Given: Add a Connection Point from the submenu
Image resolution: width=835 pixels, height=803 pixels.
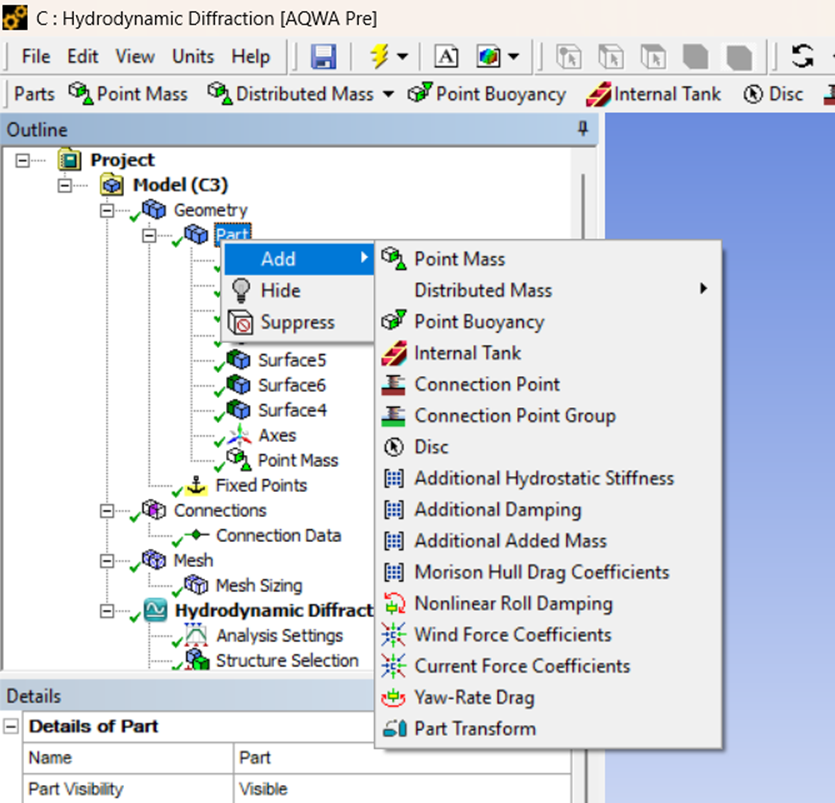Looking at the screenshot, I should (x=549, y=384).
